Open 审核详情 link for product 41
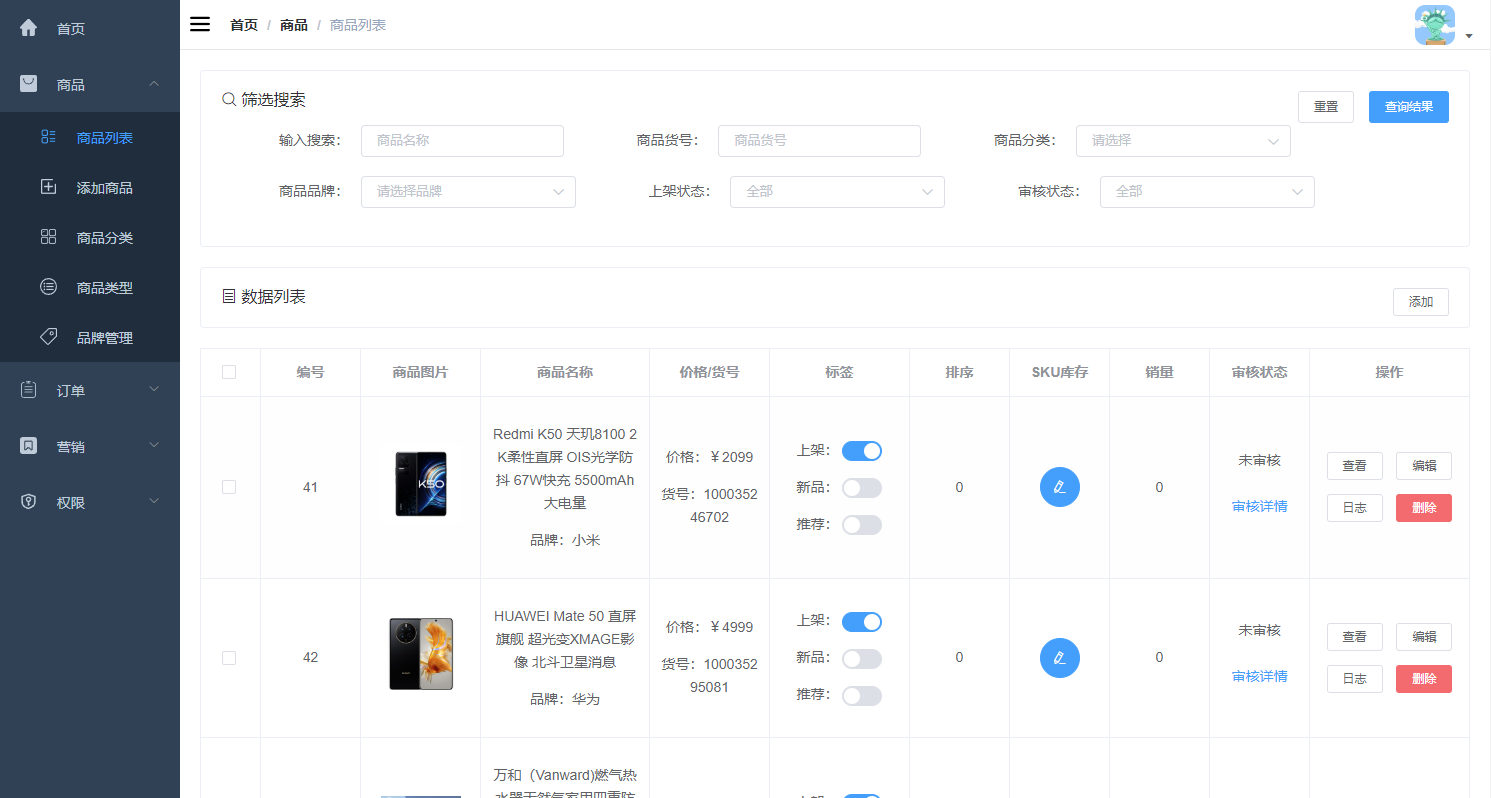The image size is (1491, 798). coord(1260,506)
